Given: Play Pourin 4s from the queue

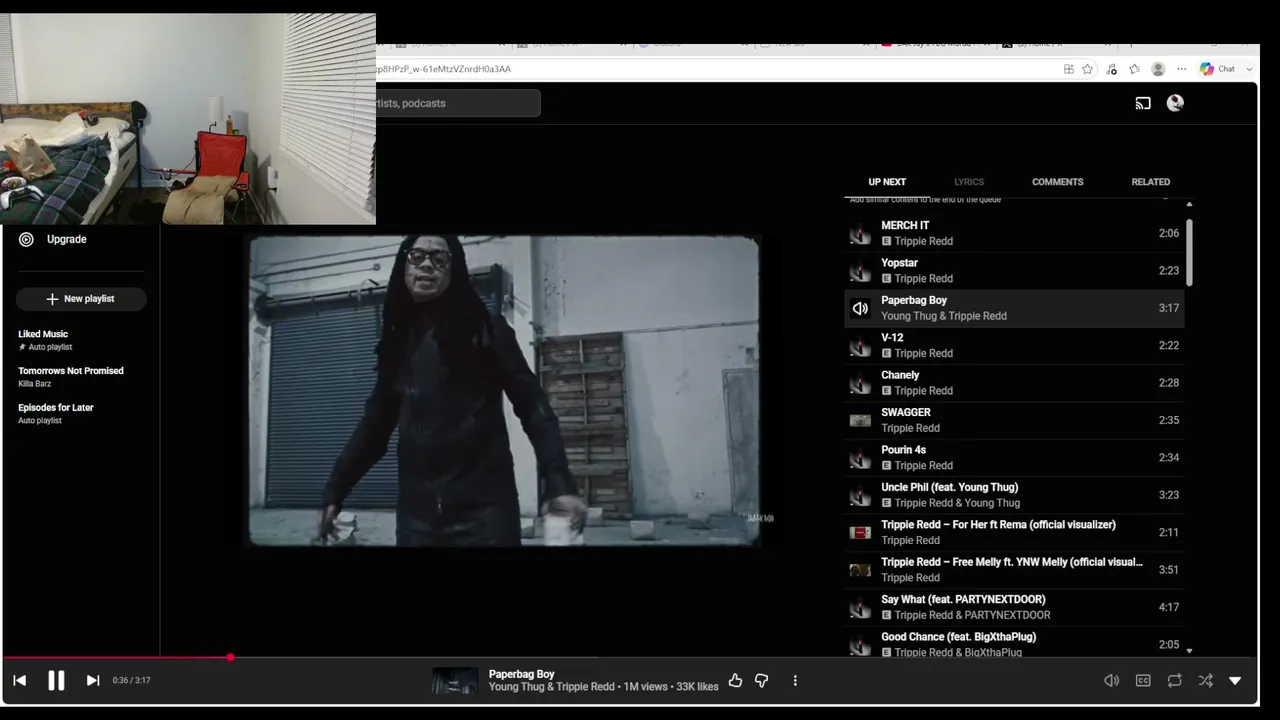Looking at the screenshot, I should point(1014,458).
